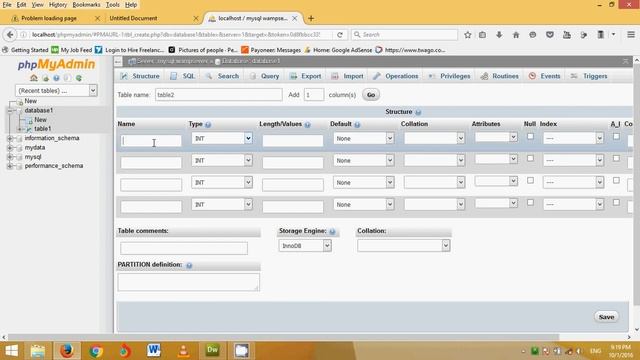The height and width of the screenshot is (360, 640).
Task: Tick Null checkbox in fourth column row
Action: [x=530, y=202]
